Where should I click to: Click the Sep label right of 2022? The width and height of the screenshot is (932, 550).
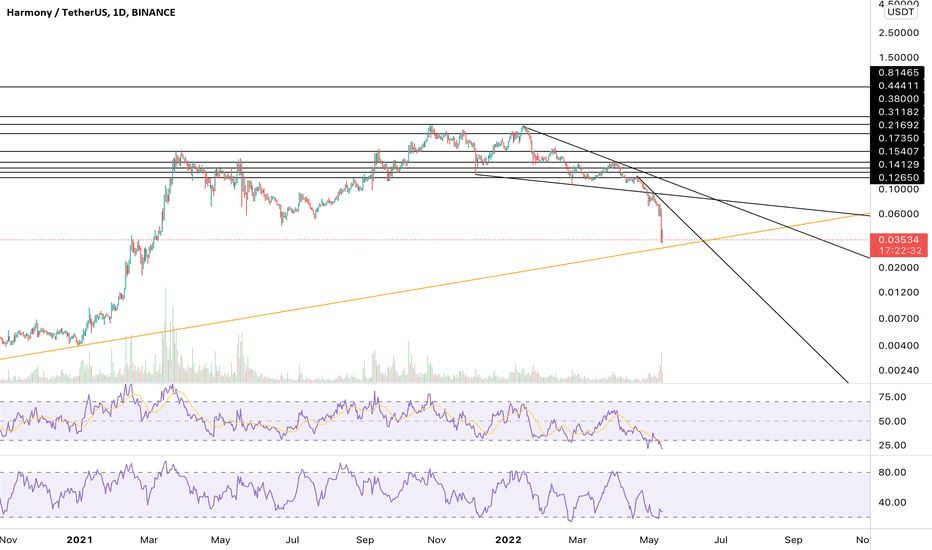(794, 540)
